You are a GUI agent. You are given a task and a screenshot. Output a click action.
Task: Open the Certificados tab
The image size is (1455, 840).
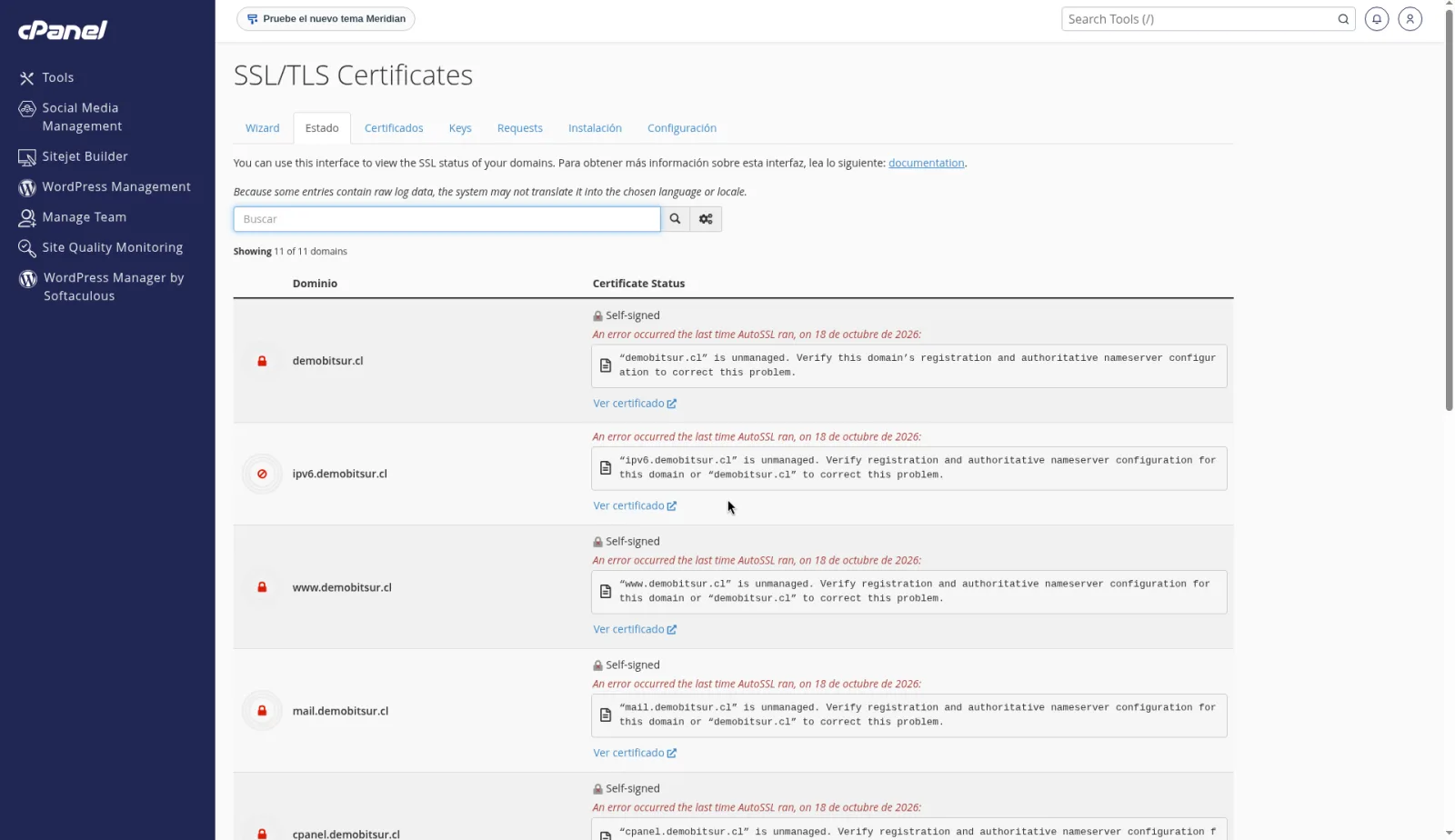click(x=394, y=128)
